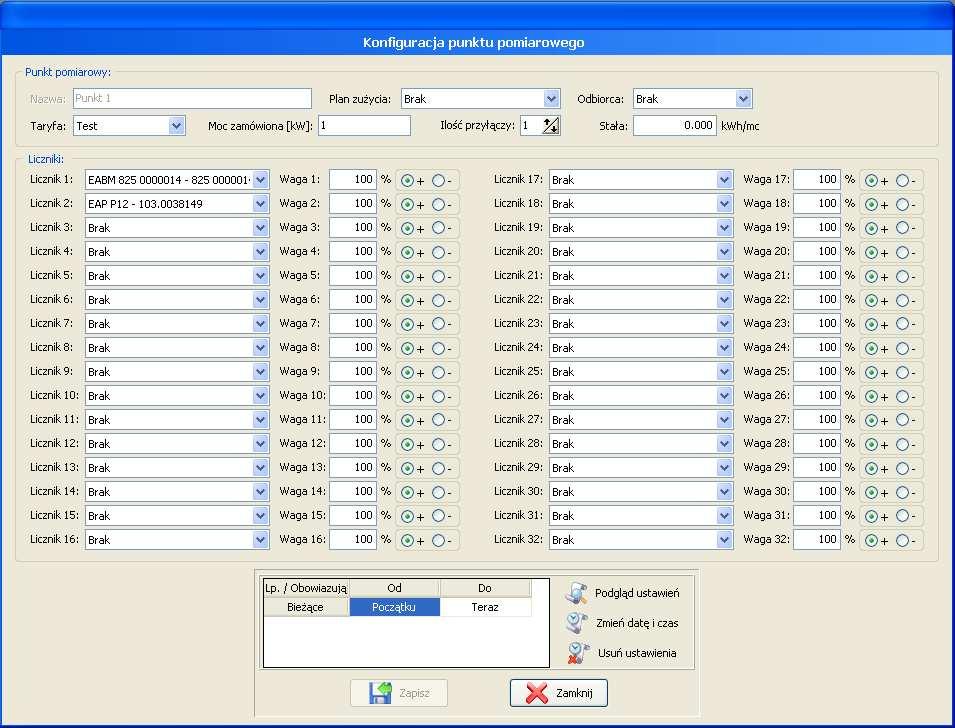Select minus radio for Waga 1
Viewport: 955px width, 728px height.
click(x=439, y=180)
